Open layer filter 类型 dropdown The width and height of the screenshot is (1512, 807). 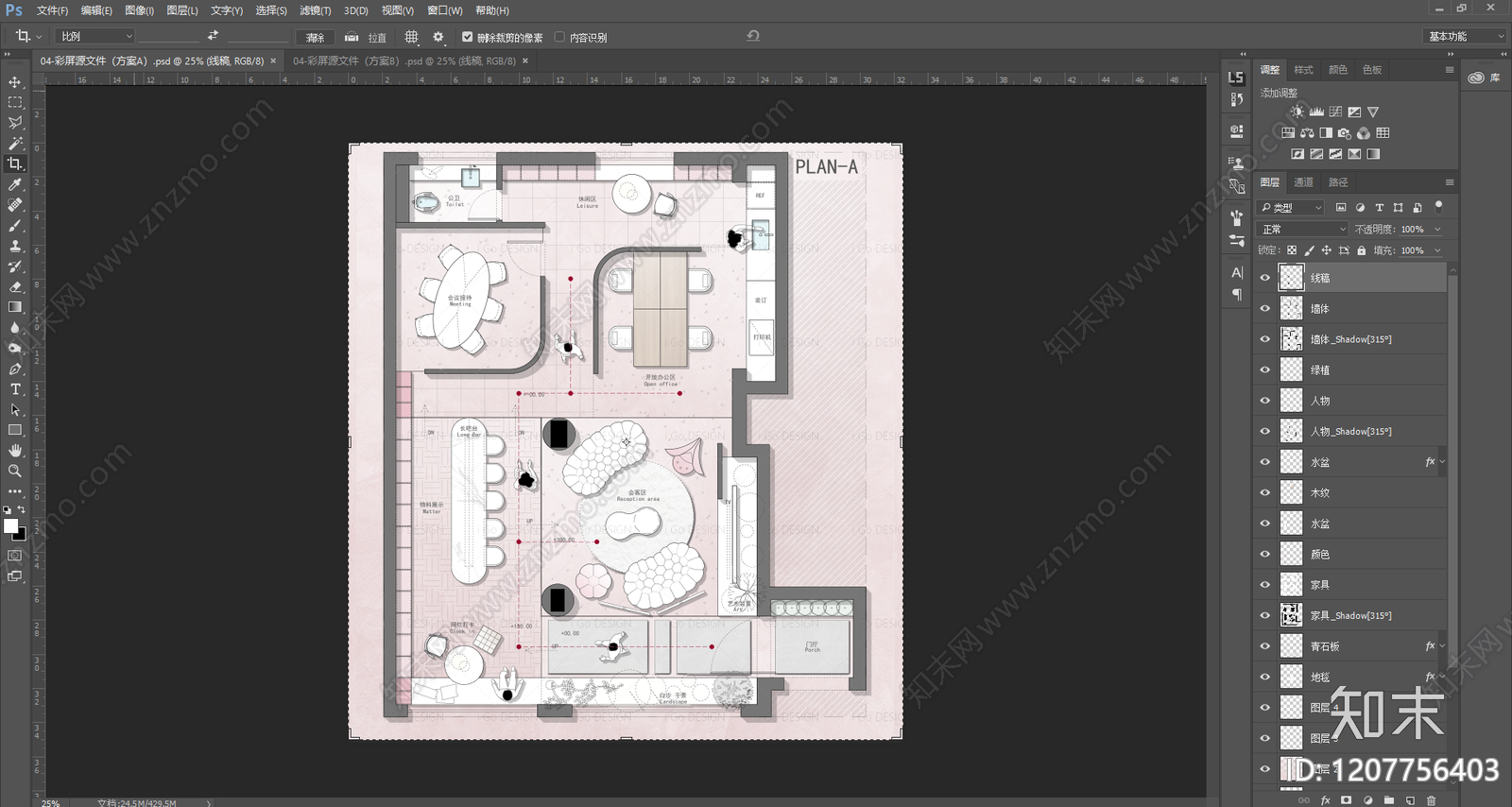(x=1291, y=207)
